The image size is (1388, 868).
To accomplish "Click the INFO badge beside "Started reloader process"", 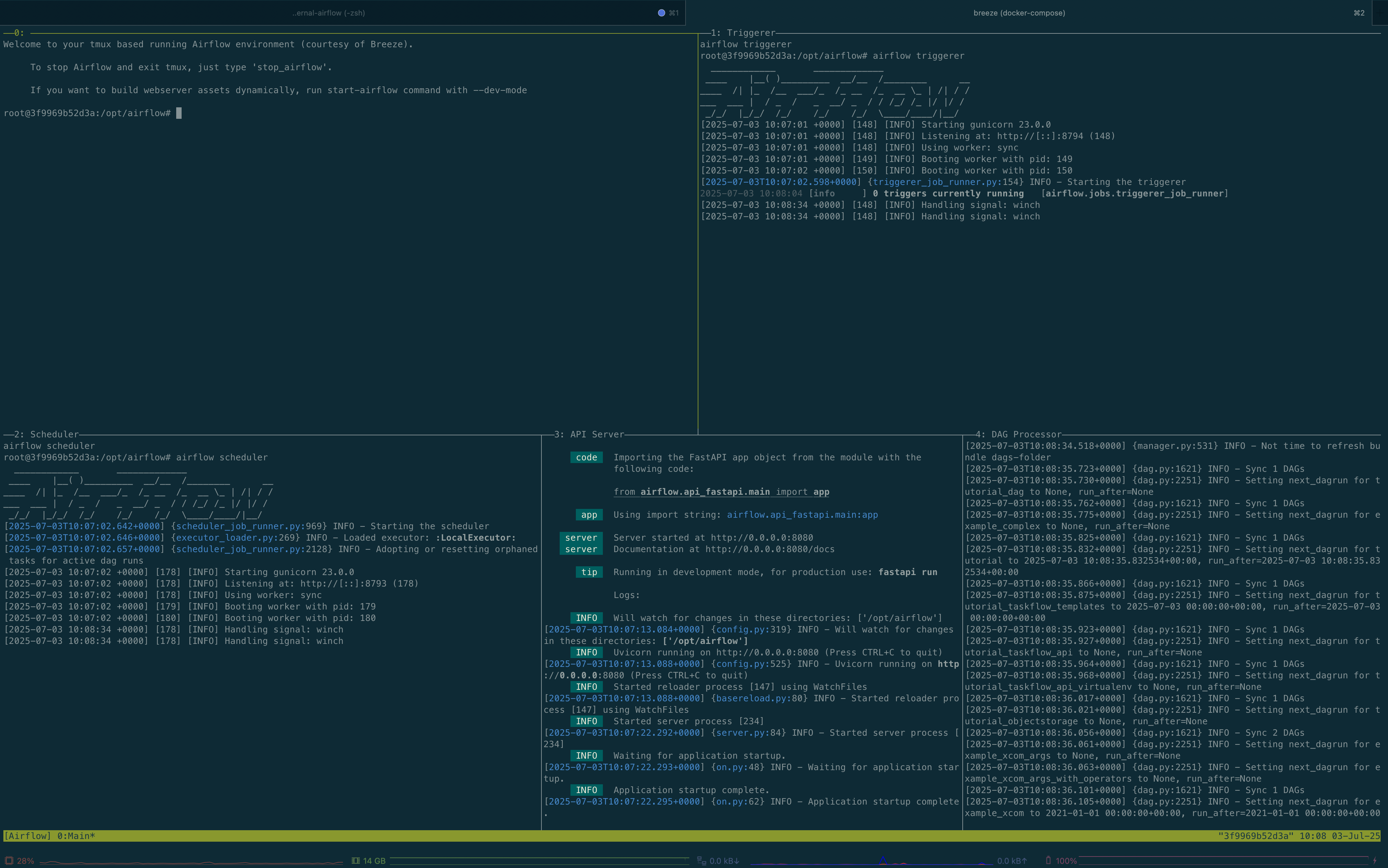I will (586, 686).
